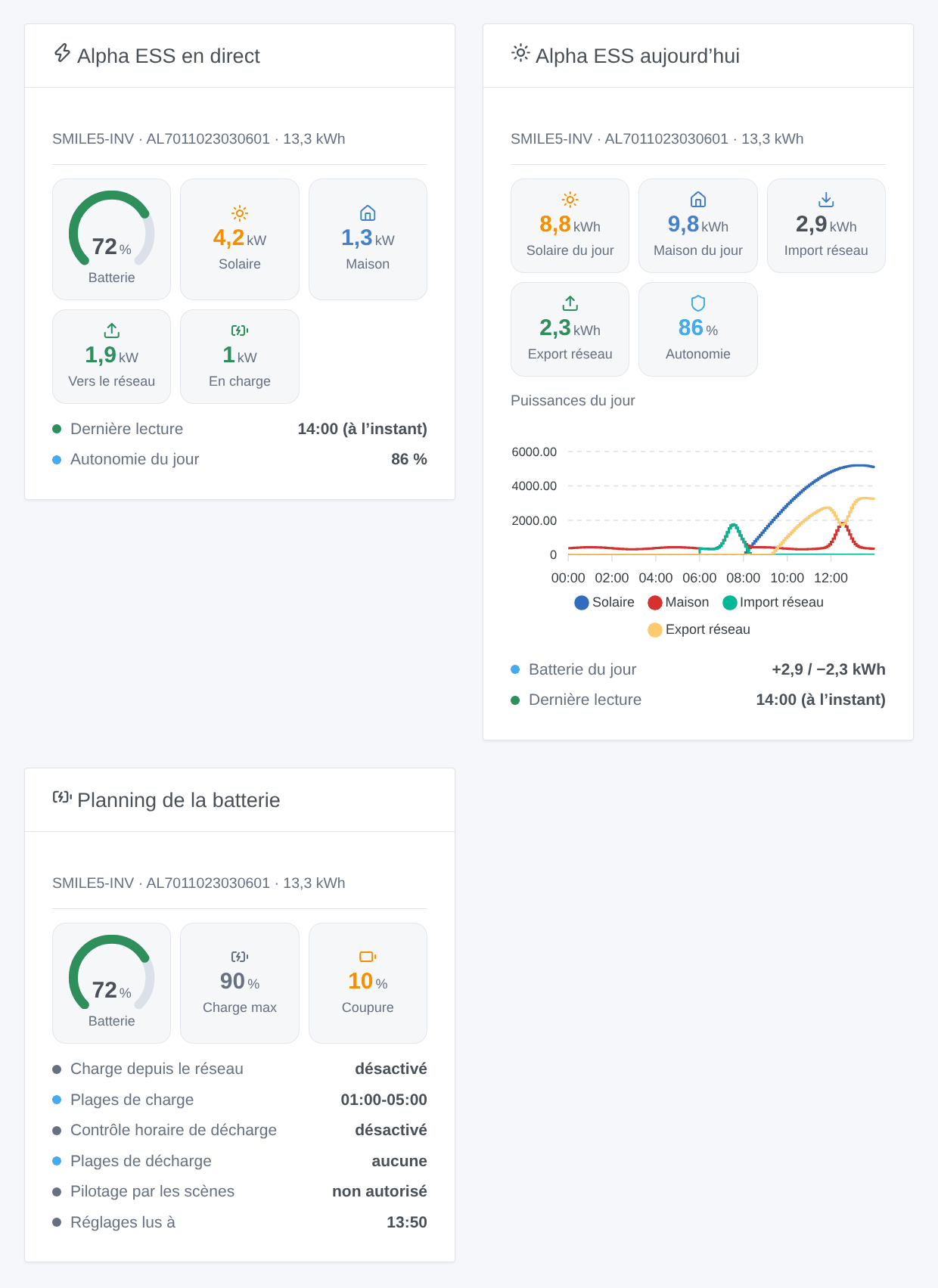Click the 08:00 time label on the chart

point(744,578)
